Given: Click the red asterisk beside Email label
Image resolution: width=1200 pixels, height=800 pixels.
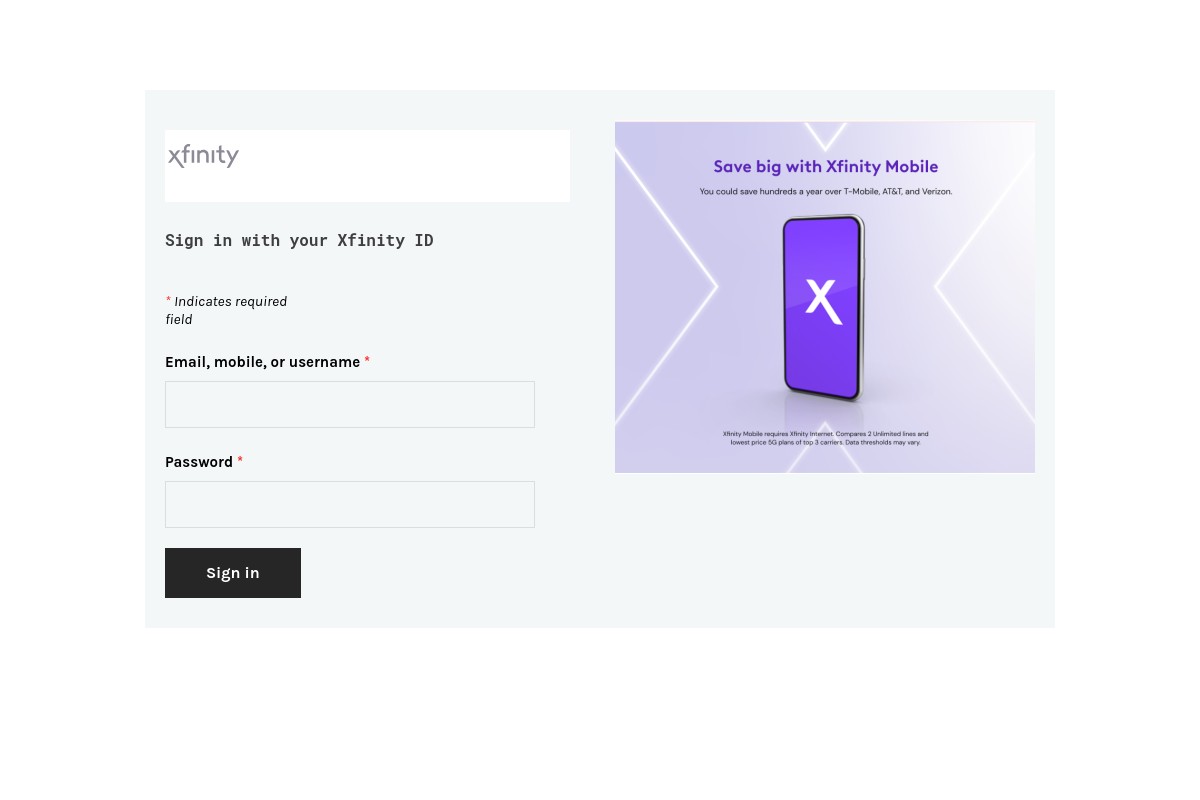Looking at the screenshot, I should tap(367, 361).
